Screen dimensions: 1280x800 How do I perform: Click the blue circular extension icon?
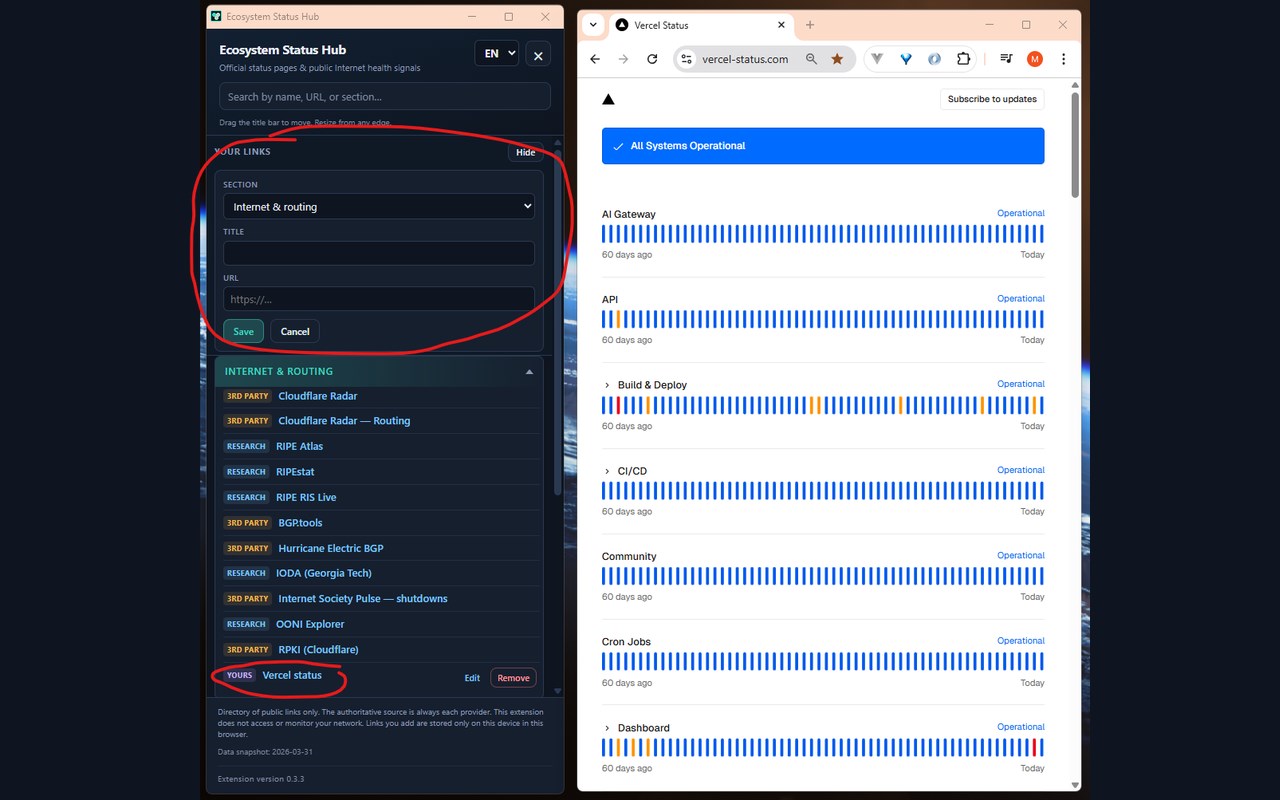pos(934,59)
